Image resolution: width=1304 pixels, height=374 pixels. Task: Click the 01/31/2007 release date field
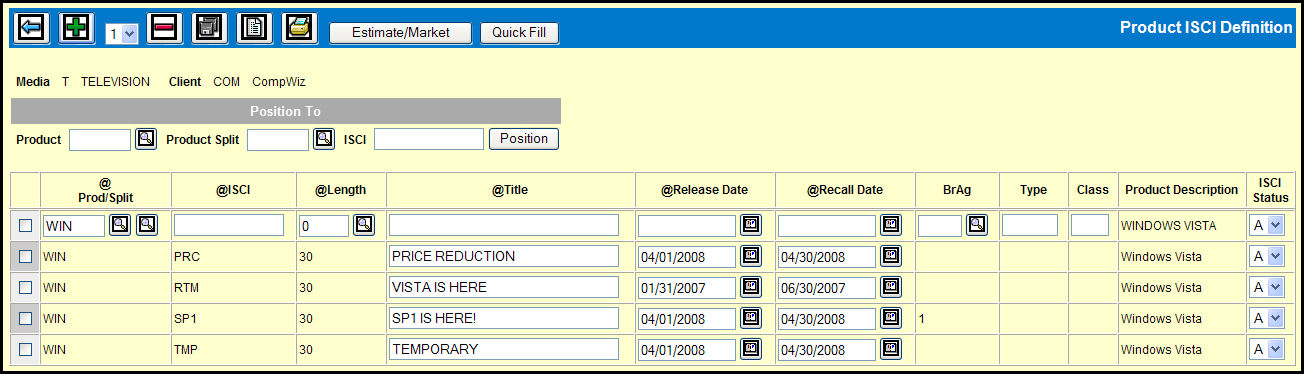point(687,288)
